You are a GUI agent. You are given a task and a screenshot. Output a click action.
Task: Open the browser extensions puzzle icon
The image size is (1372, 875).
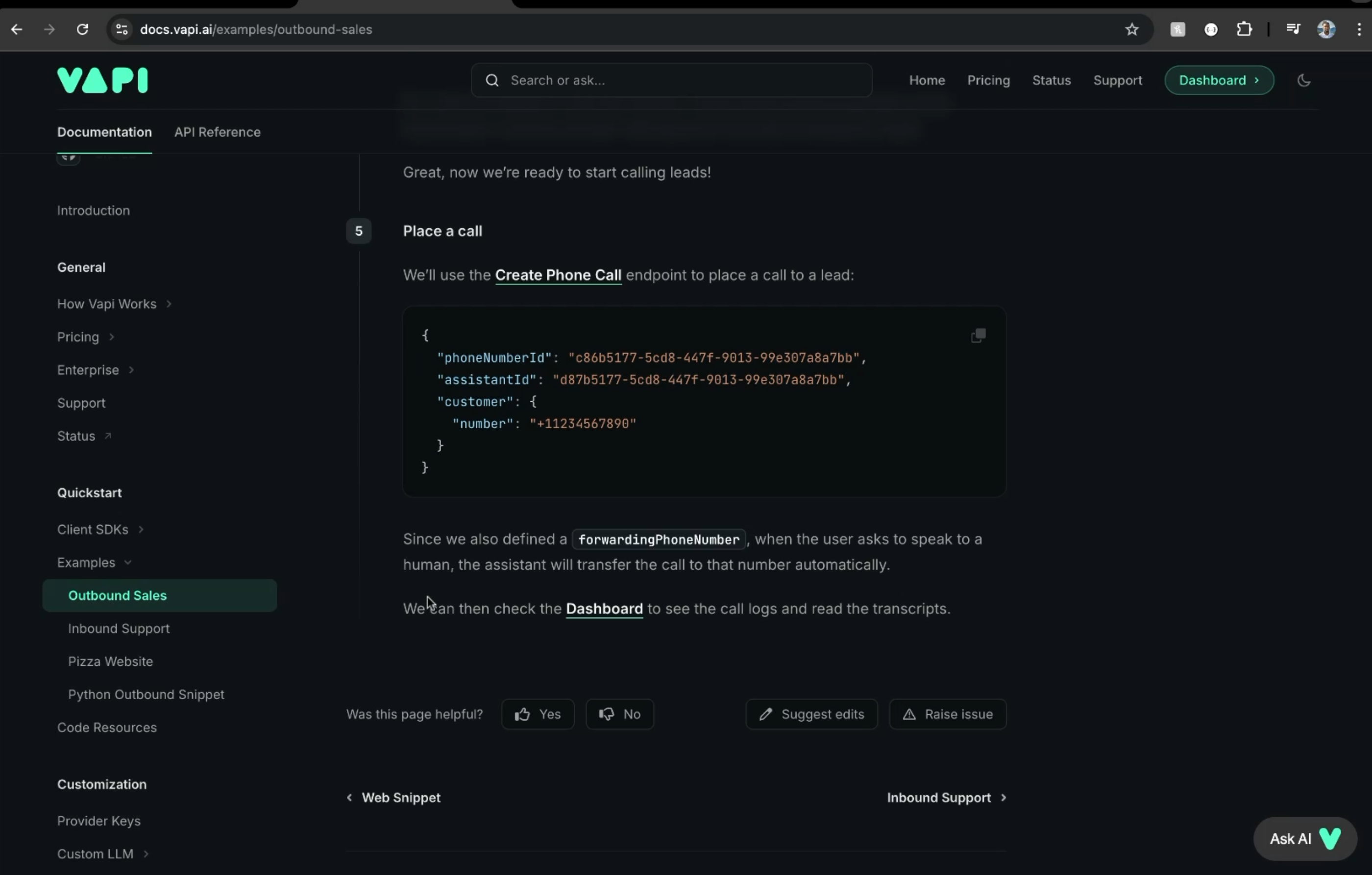pyautogui.click(x=1244, y=29)
